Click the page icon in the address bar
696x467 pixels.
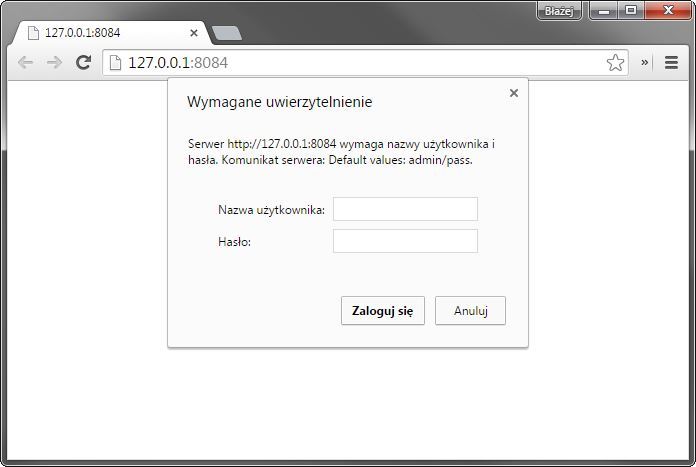click(x=115, y=63)
